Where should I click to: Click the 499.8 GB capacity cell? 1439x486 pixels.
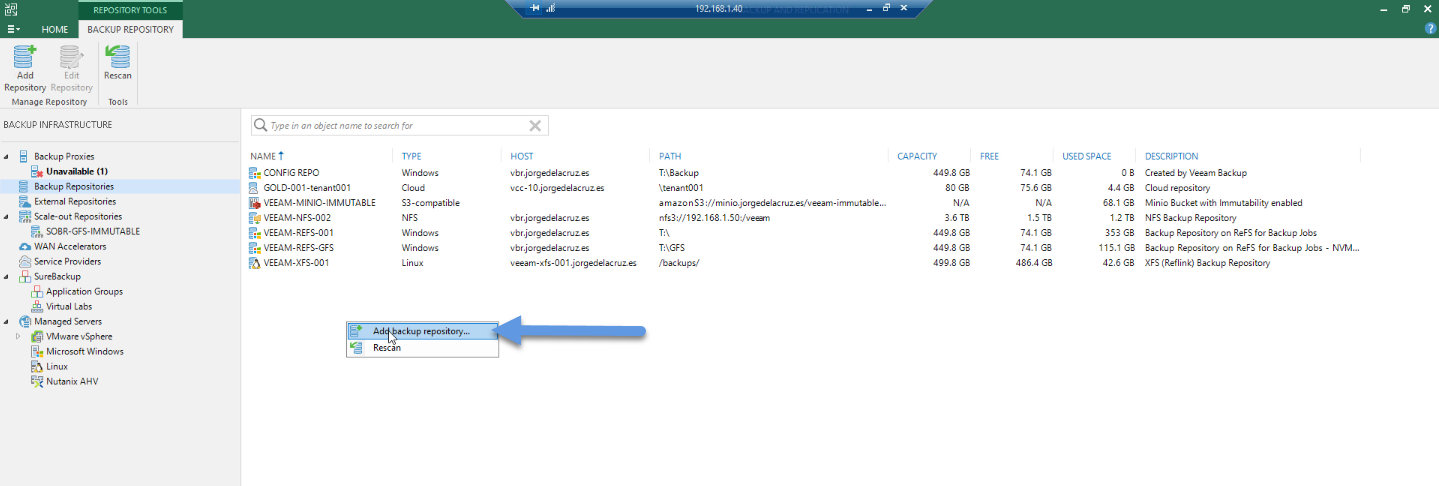point(950,263)
